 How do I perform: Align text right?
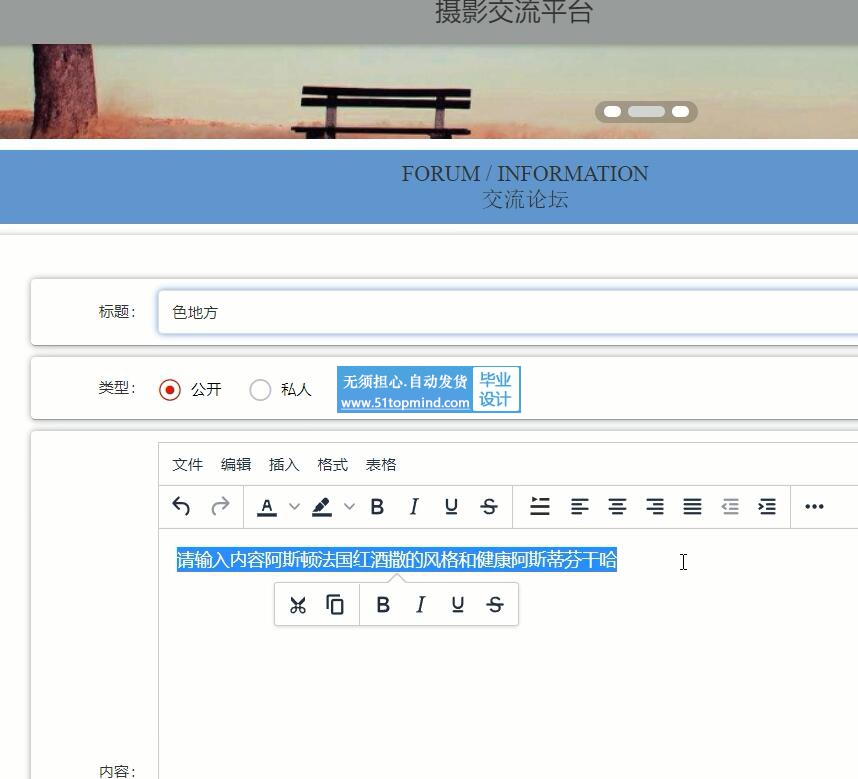point(654,507)
